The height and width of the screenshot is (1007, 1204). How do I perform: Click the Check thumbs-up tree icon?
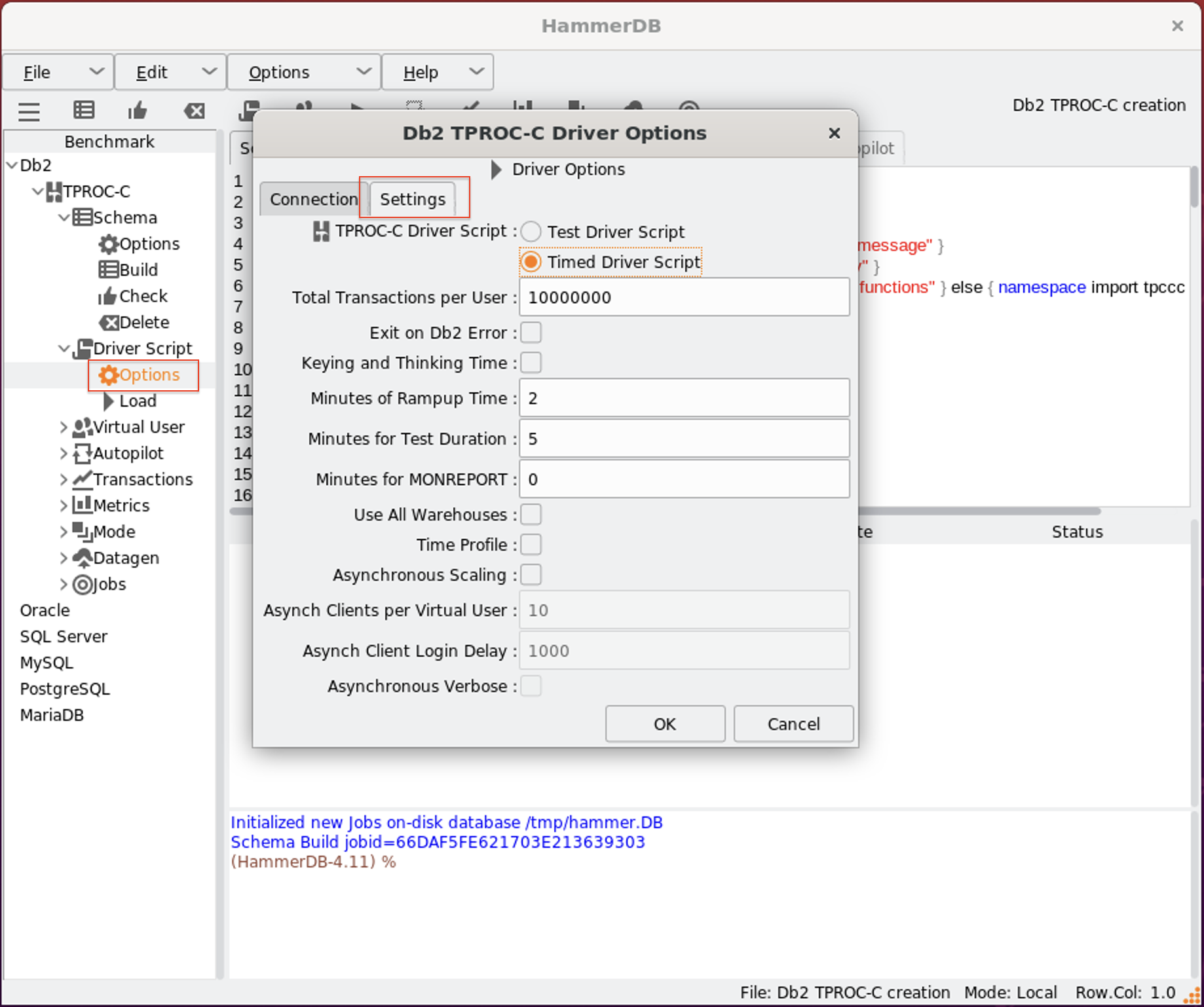(107, 296)
